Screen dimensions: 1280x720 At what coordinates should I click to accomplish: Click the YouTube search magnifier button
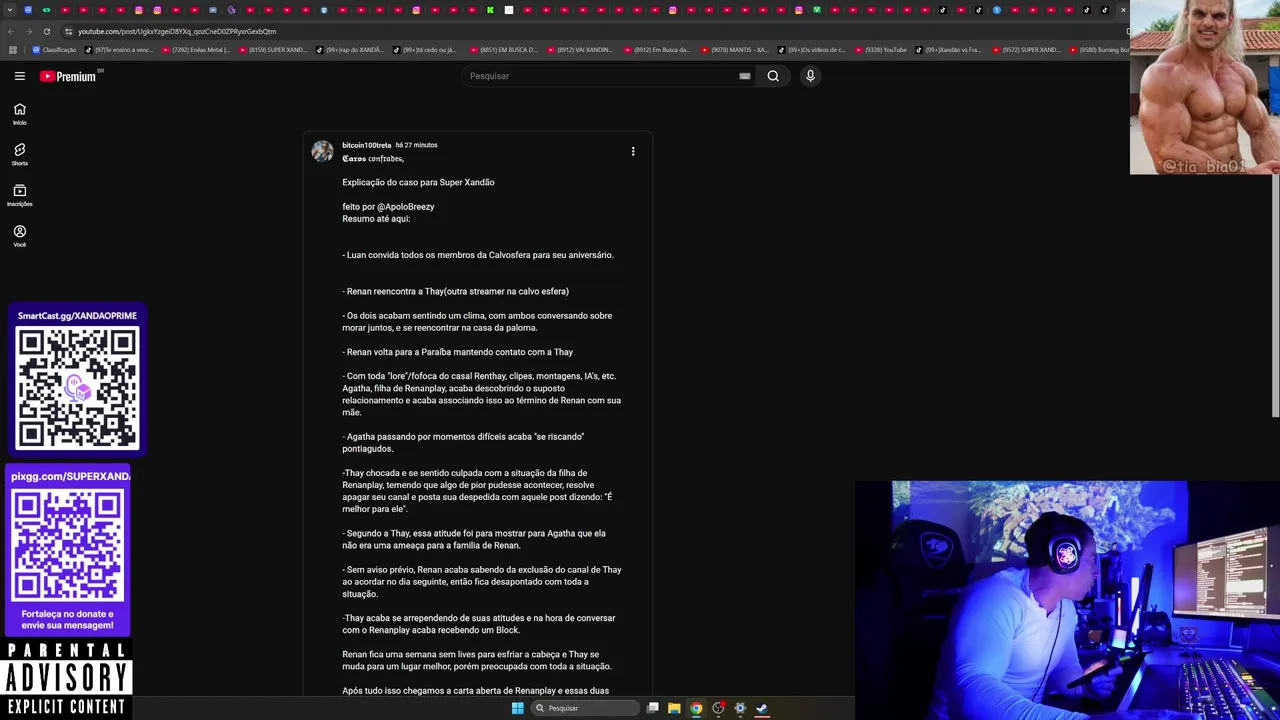click(x=773, y=76)
